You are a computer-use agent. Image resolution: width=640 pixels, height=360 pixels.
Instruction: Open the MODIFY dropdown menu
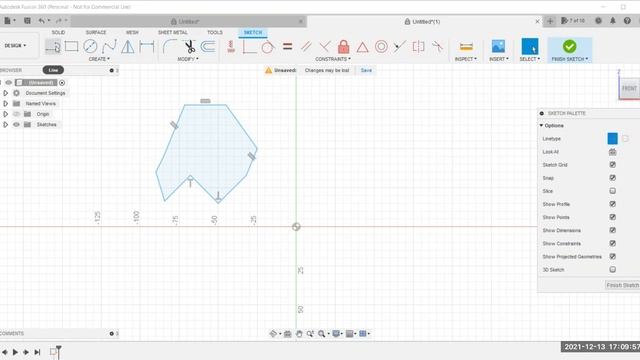point(188,59)
